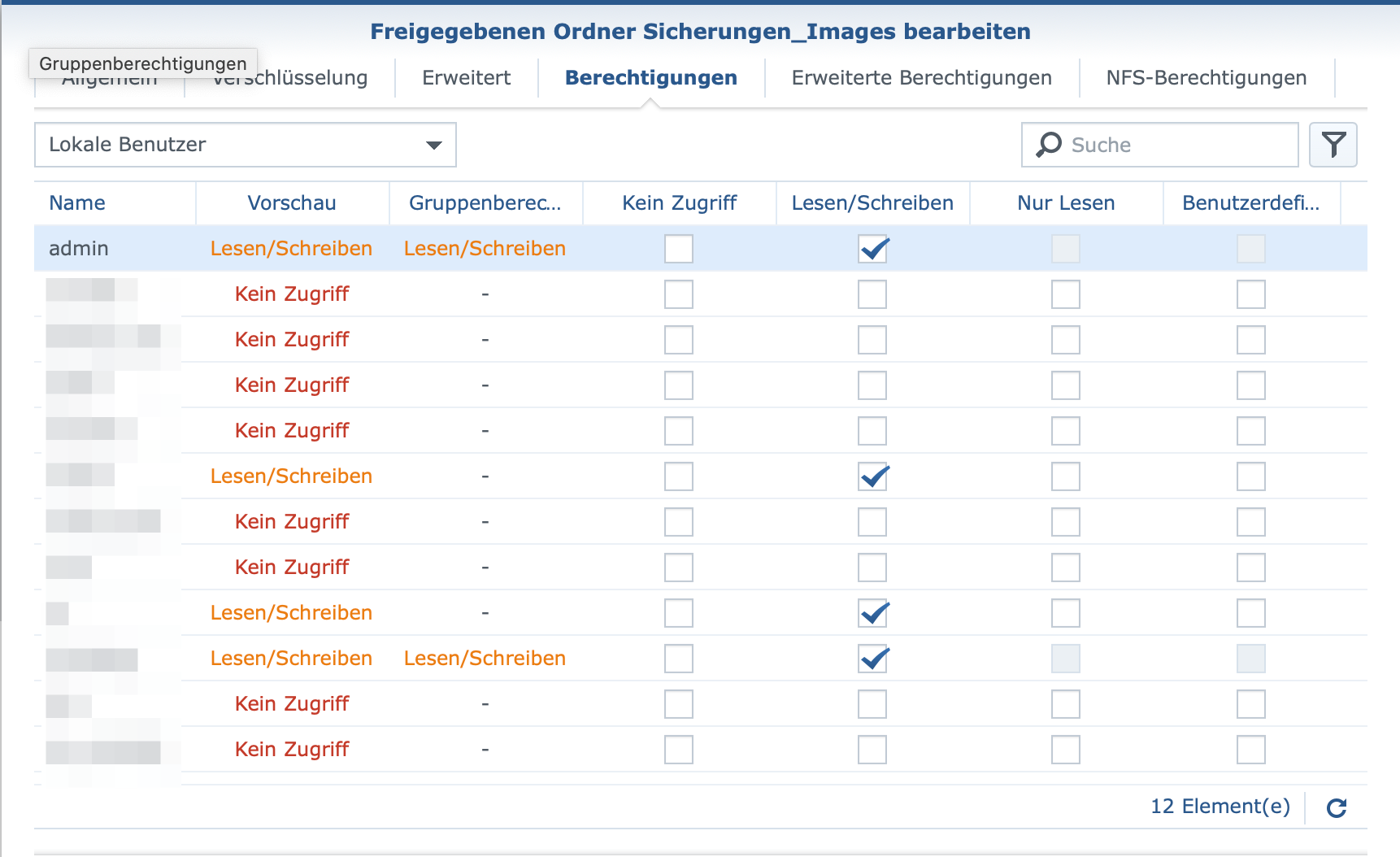Switch to the Erweitert tab
Image resolution: width=1400 pixels, height=857 pixels.
(466, 78)
